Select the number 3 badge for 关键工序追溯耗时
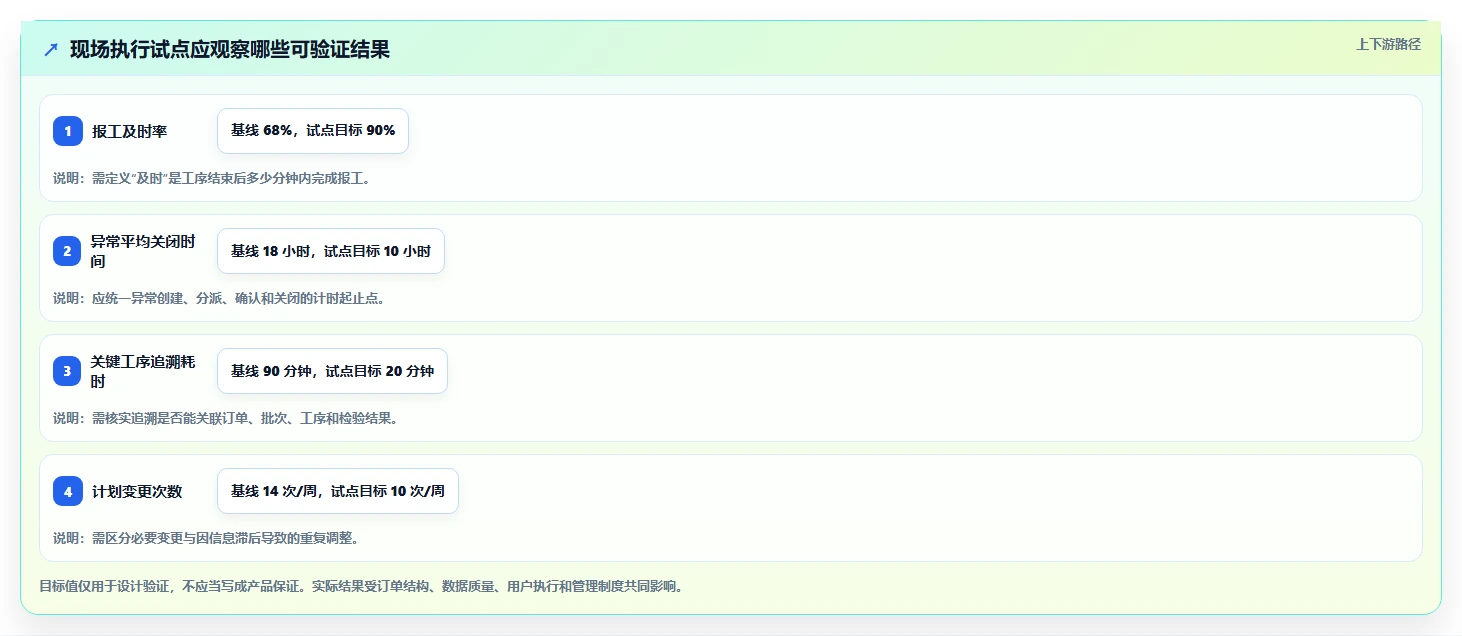1462x636 pixels. click(x=68, y=371)
